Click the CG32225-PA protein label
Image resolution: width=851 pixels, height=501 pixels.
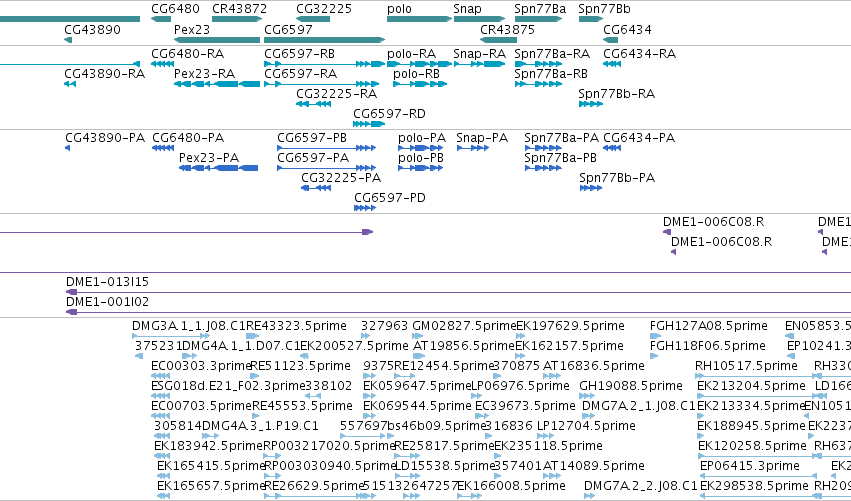coord(341,177)
